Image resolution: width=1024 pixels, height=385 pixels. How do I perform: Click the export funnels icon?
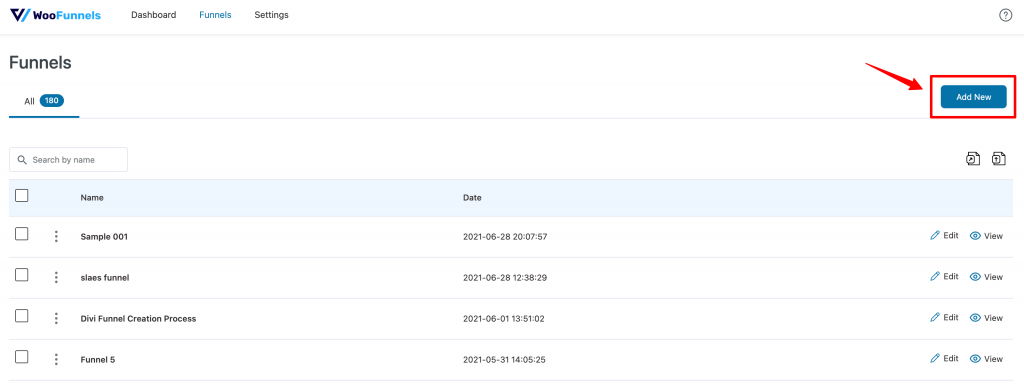[973, 159]
